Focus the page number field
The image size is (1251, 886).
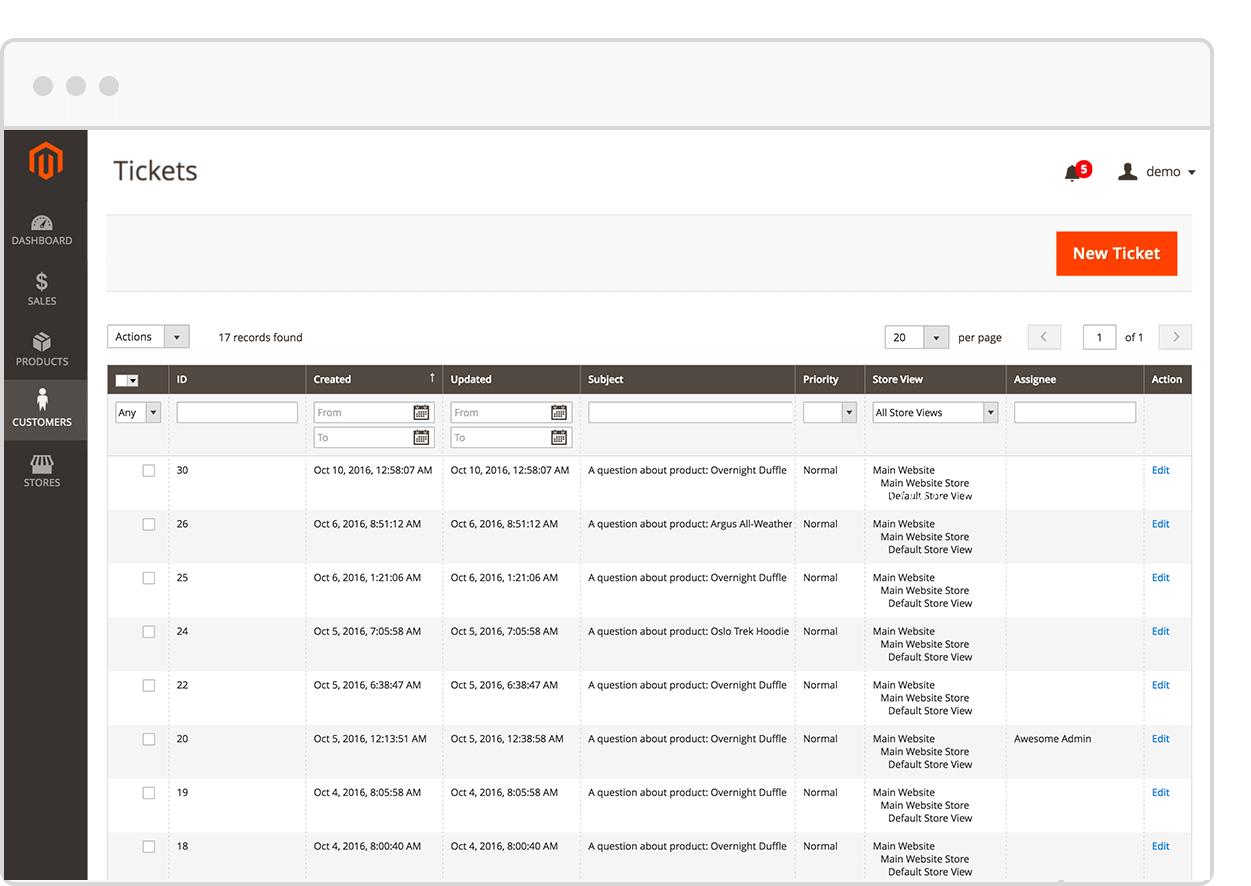click(x=1099, y=337)
